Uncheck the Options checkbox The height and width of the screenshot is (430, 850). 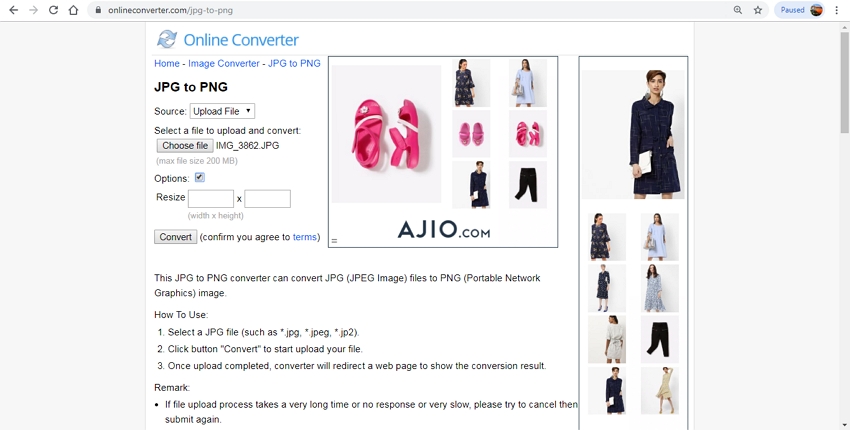(x=199, y=177)
